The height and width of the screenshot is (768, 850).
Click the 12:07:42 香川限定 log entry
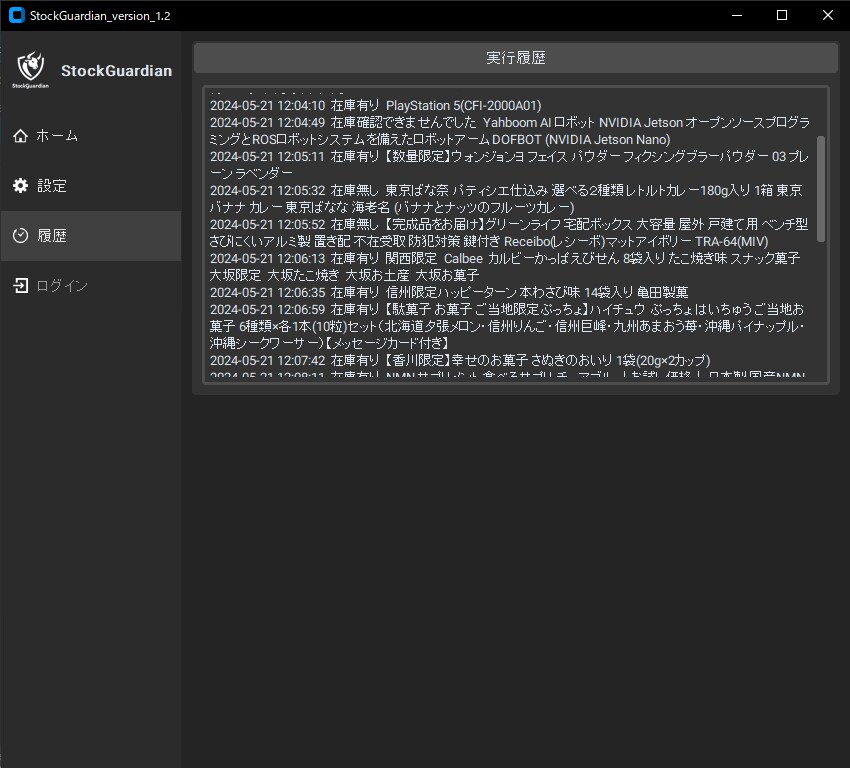[x=460, y=360]
